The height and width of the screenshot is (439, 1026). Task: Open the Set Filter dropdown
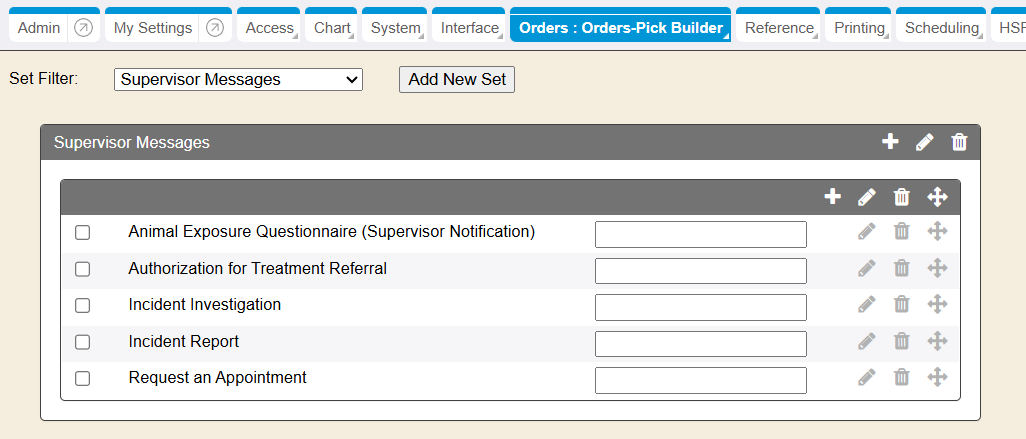[238, 79]
